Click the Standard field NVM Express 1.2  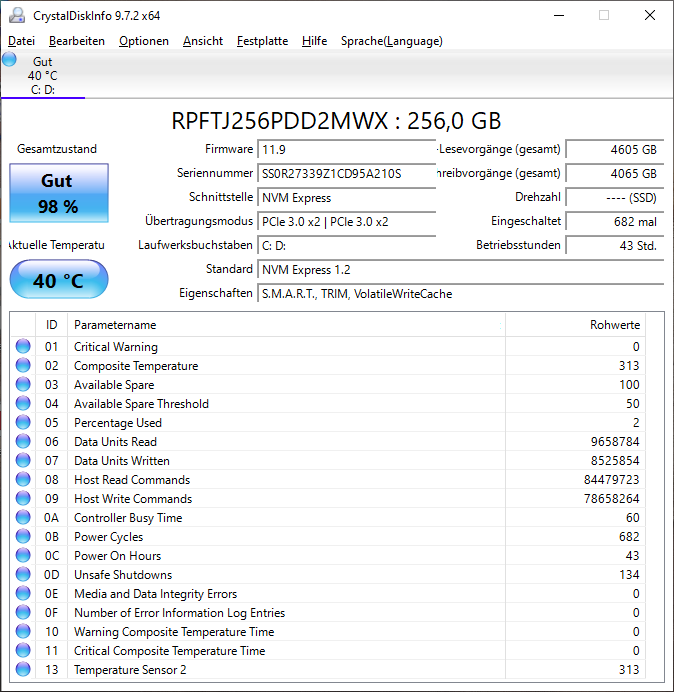pyautogui.click(x=460, y=270)
